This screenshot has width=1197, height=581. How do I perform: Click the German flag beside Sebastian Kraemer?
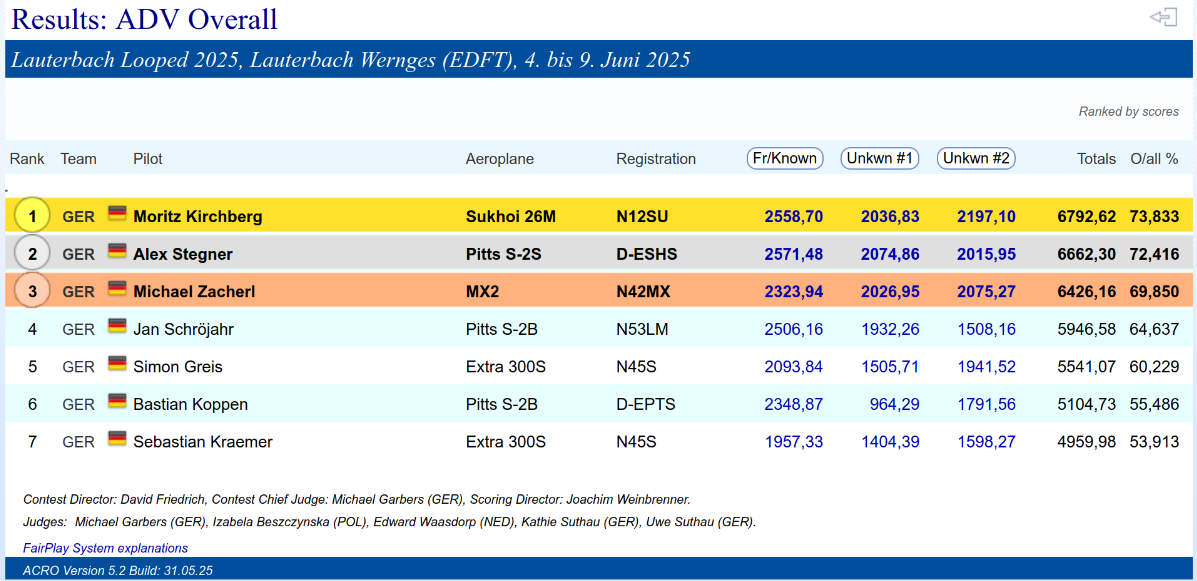(x=117, y=437)
